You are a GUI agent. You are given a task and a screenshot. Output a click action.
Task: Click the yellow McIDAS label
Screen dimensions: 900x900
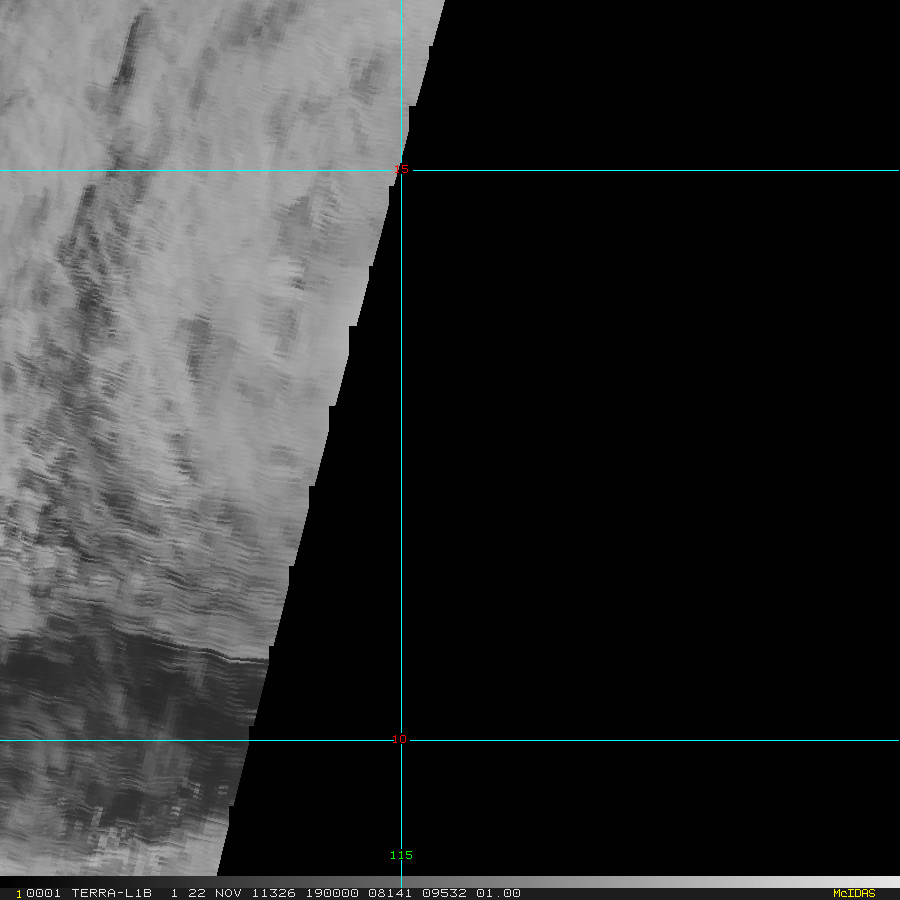click(854, 893)
